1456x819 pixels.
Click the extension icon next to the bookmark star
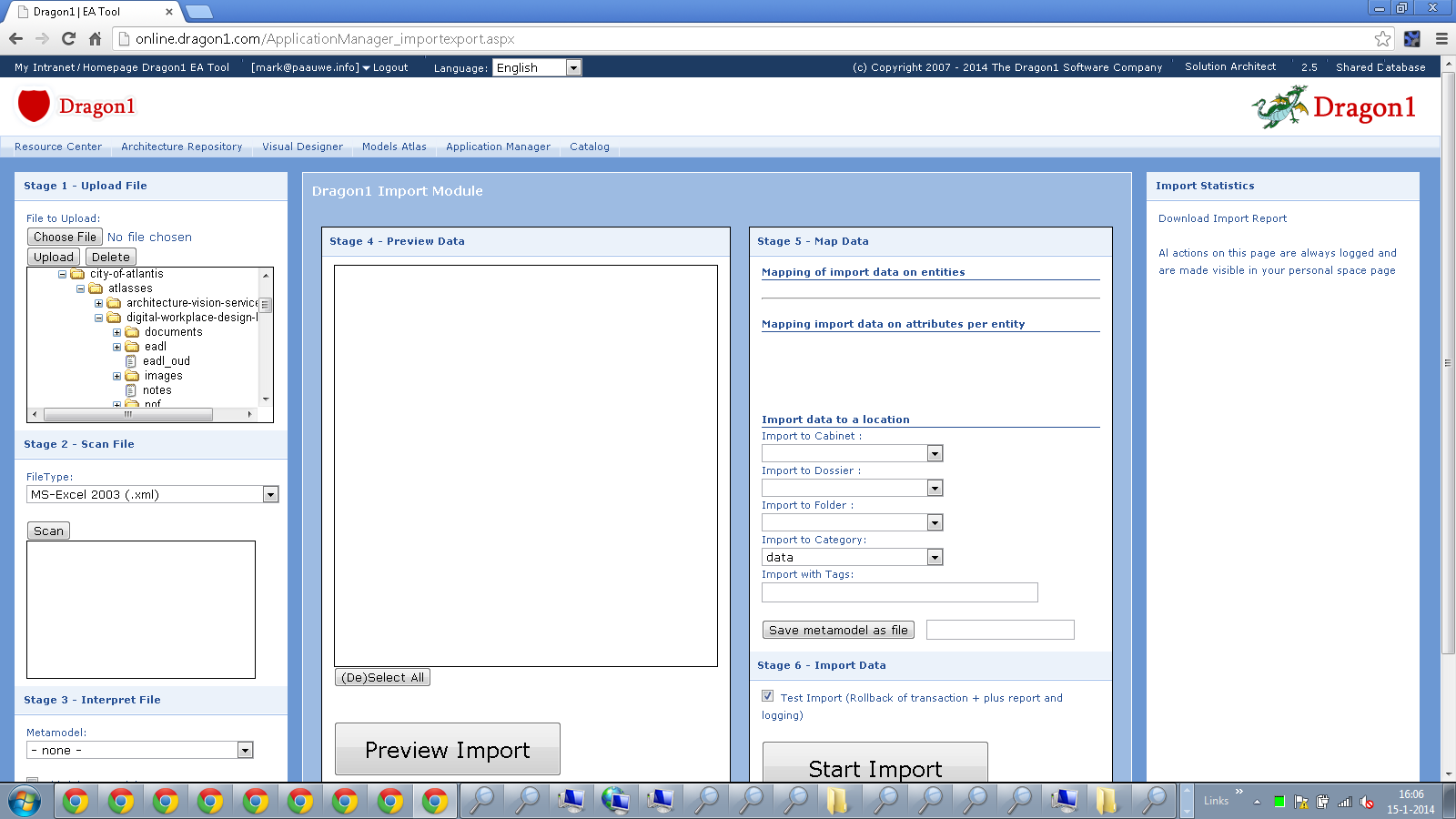[1412, 38]
